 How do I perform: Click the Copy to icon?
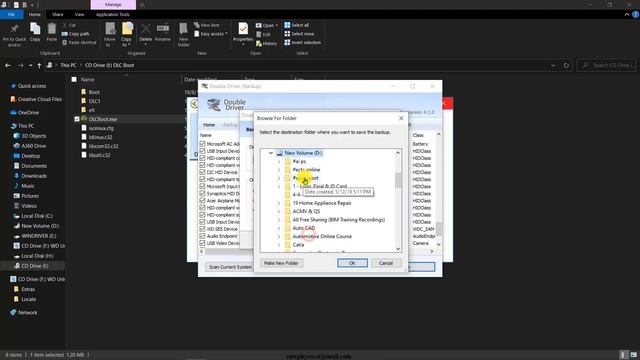[127, 34]
